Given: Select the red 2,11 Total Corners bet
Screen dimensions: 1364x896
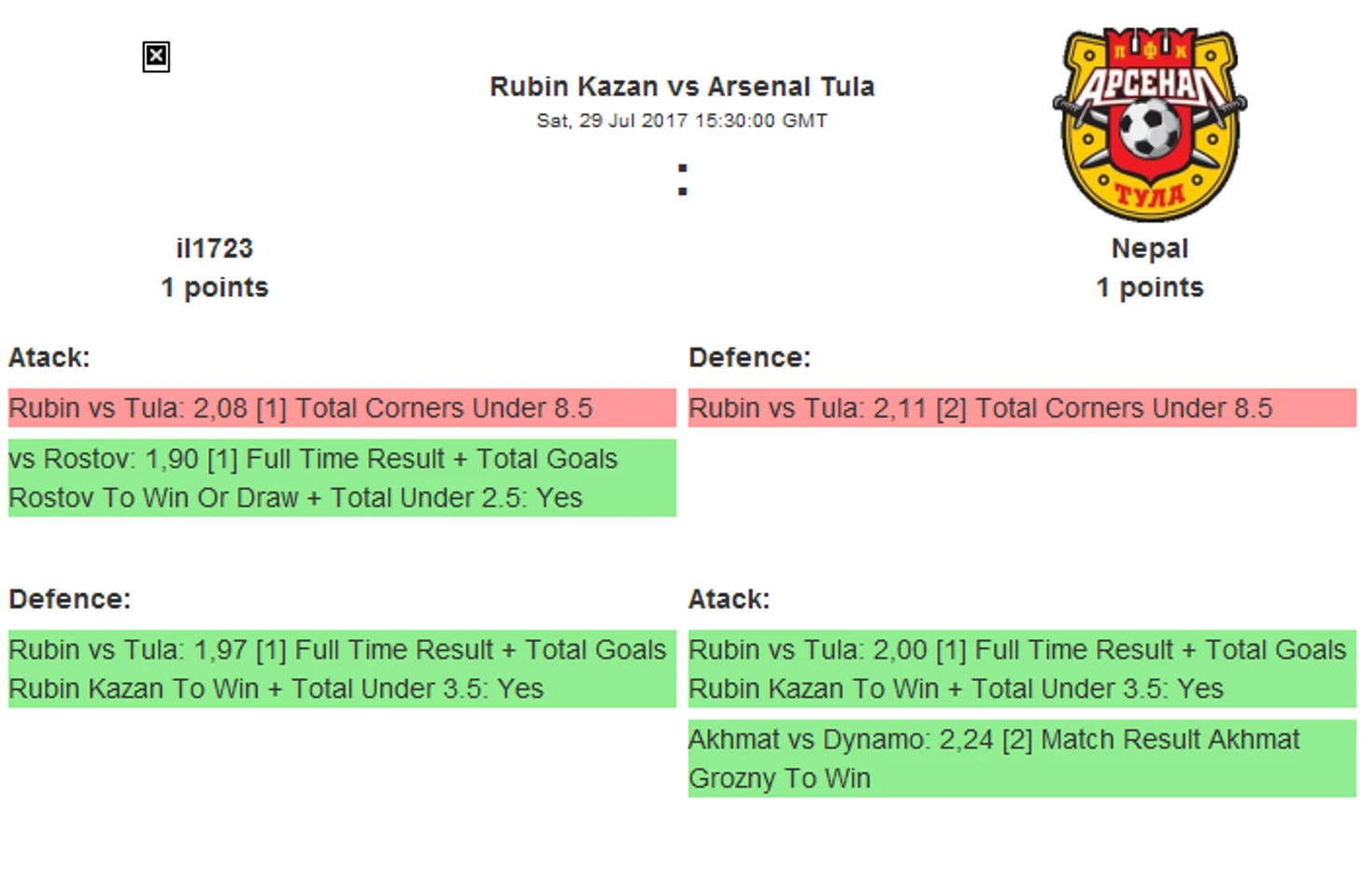Looking at the screenshot, I should [1021, 408].
